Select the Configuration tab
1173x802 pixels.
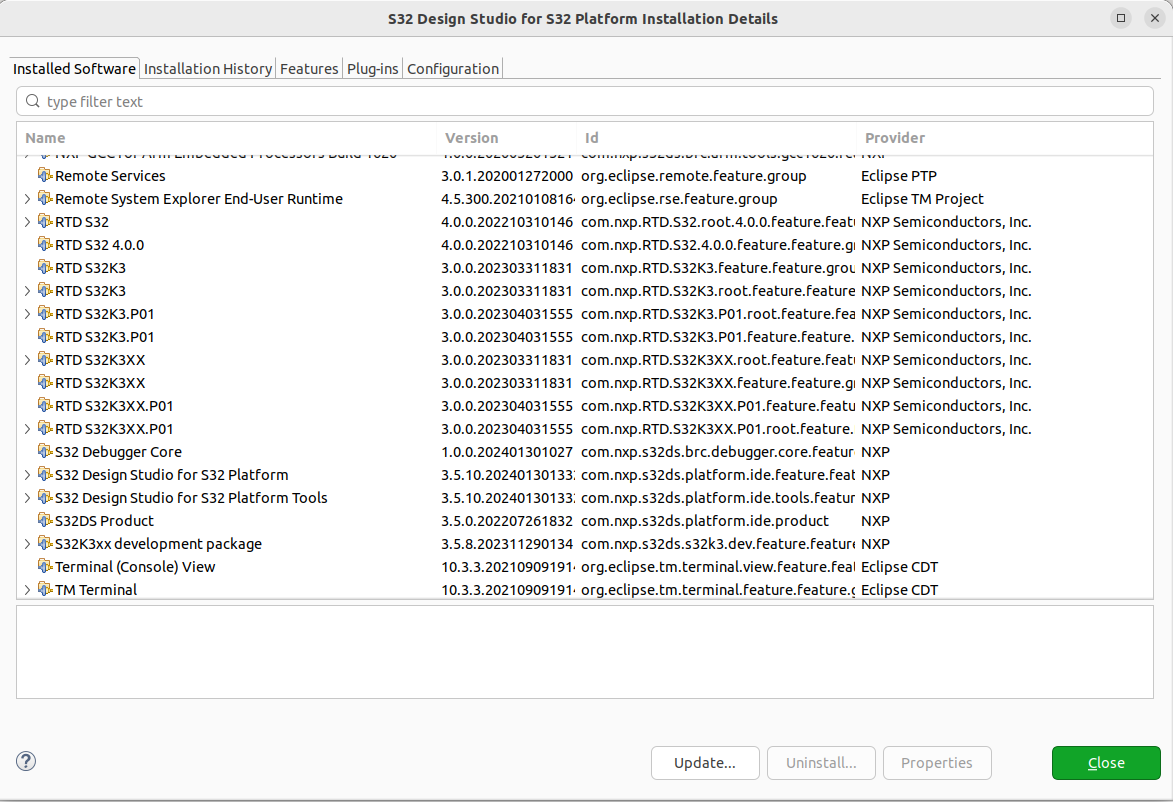point(452,68)
